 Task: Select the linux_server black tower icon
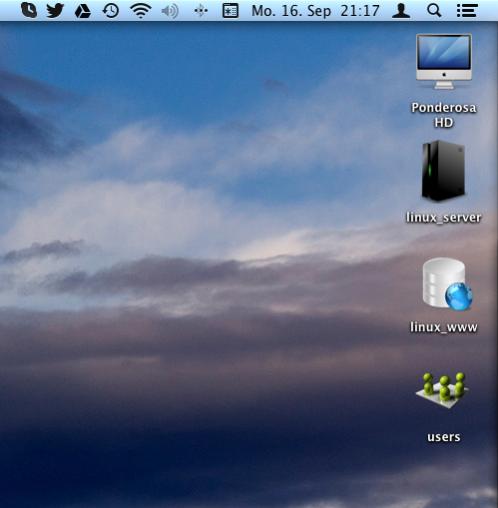(x=443, y=171)
